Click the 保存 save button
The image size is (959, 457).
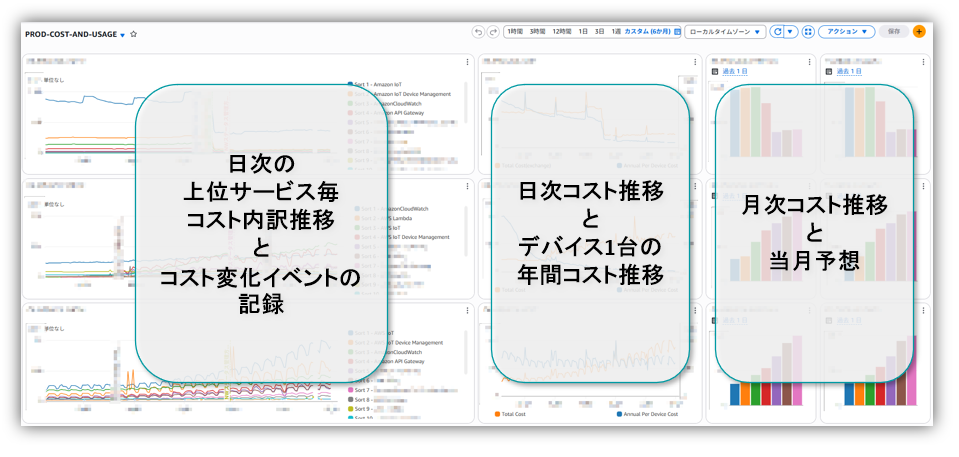coord(894,32)
